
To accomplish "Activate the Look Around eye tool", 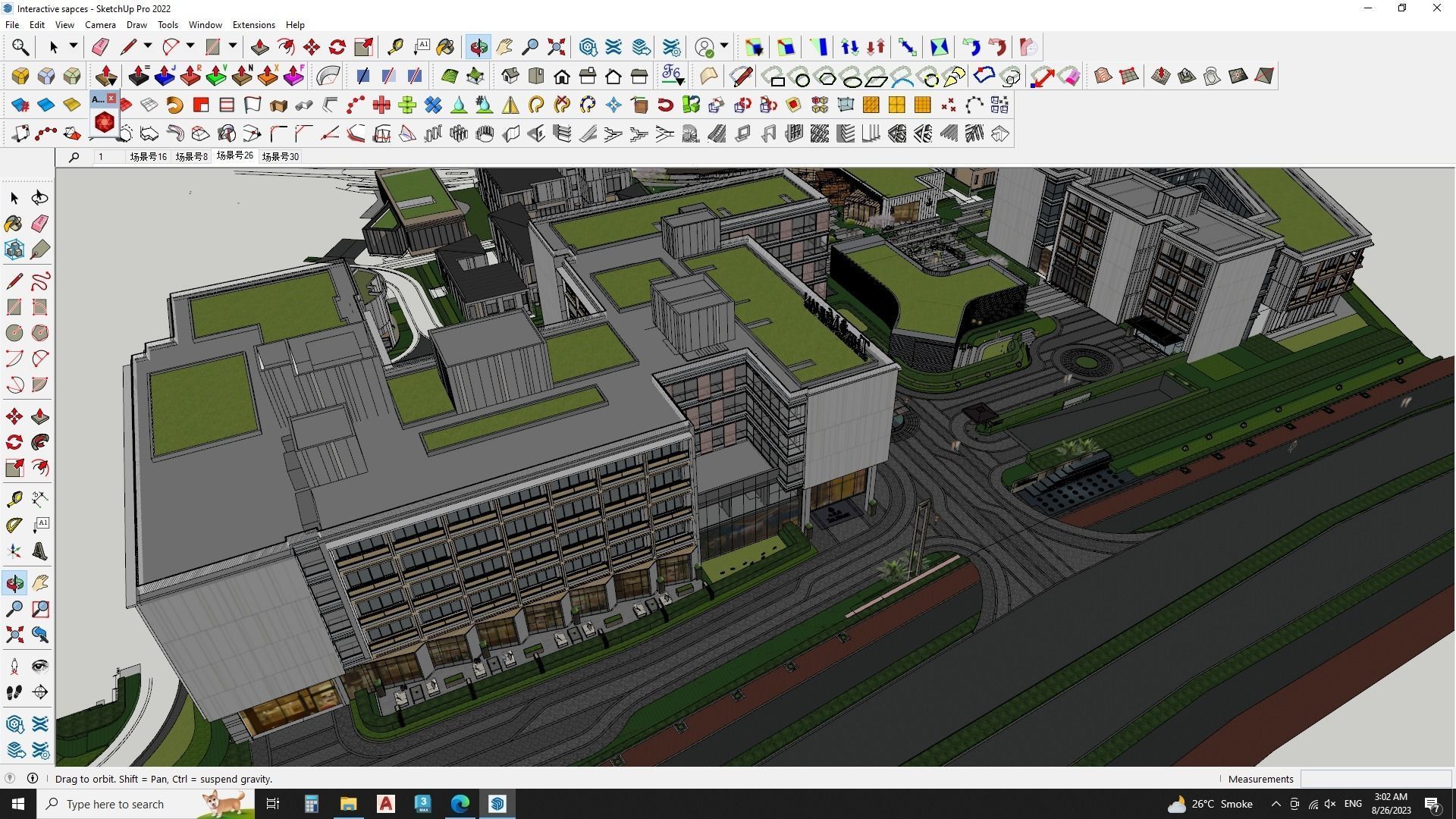I will (40, 667).
